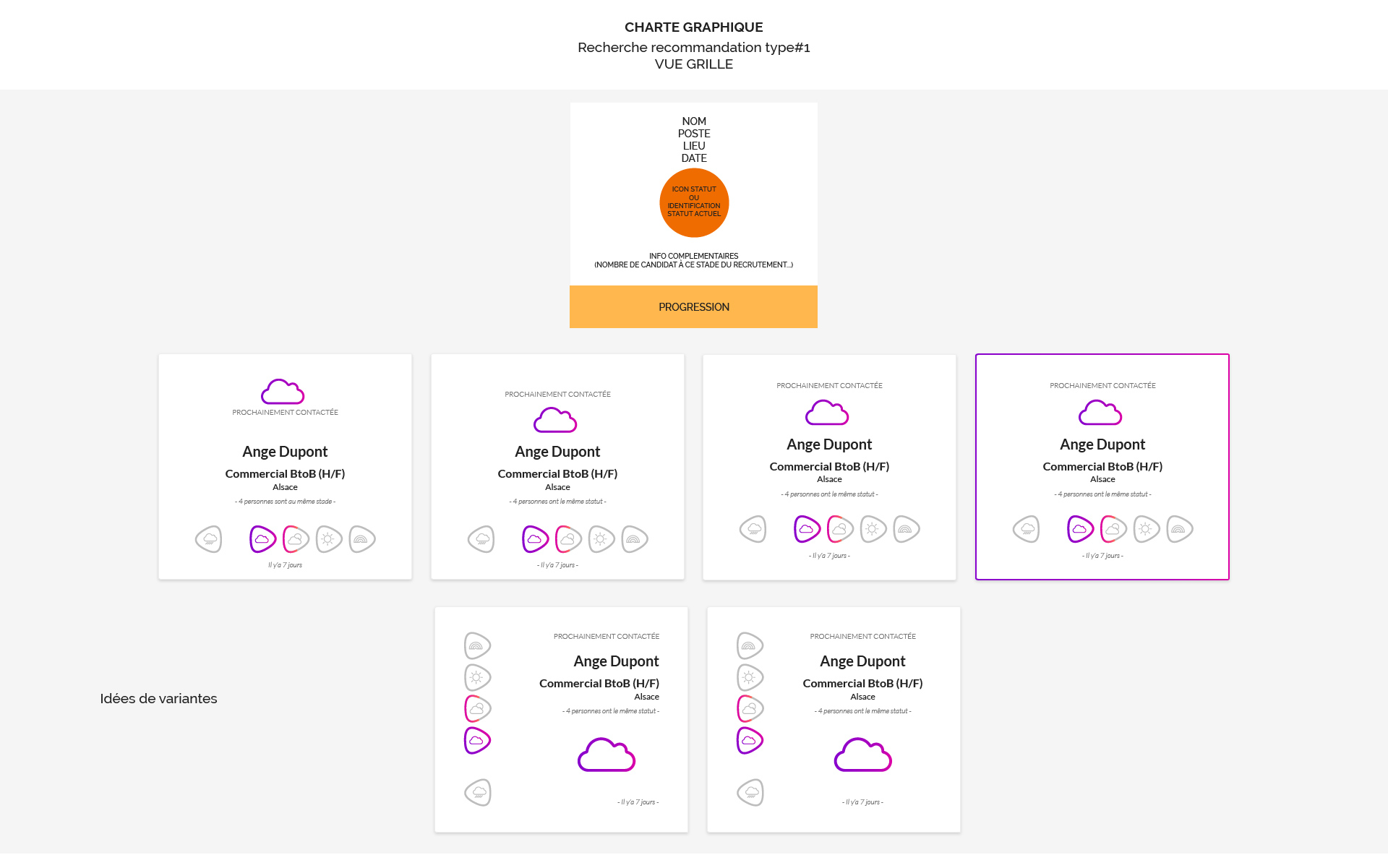Select purple cloud status icon in second card's row

[535, 539]
